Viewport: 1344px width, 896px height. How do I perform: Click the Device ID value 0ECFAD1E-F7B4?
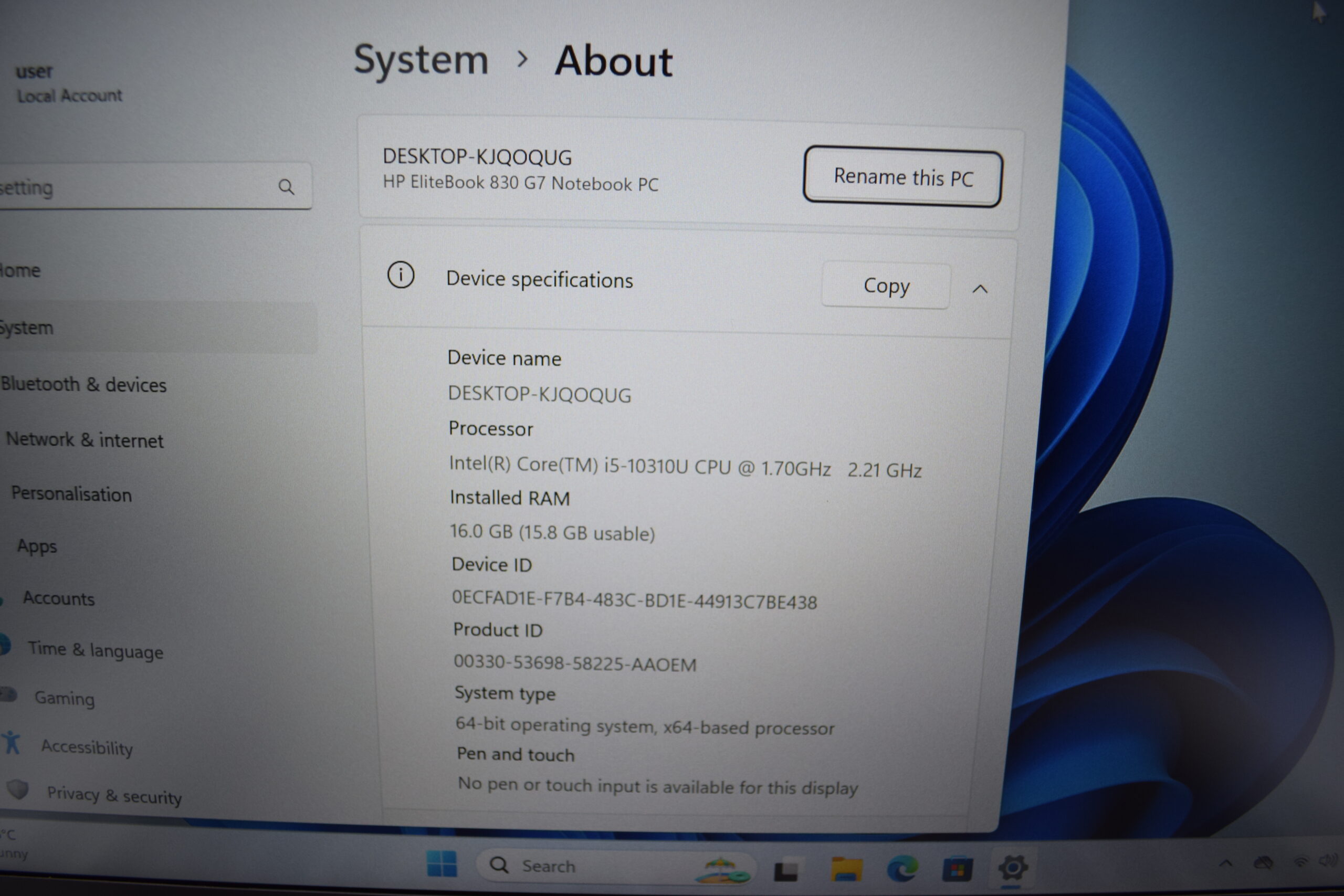point(634,599)
